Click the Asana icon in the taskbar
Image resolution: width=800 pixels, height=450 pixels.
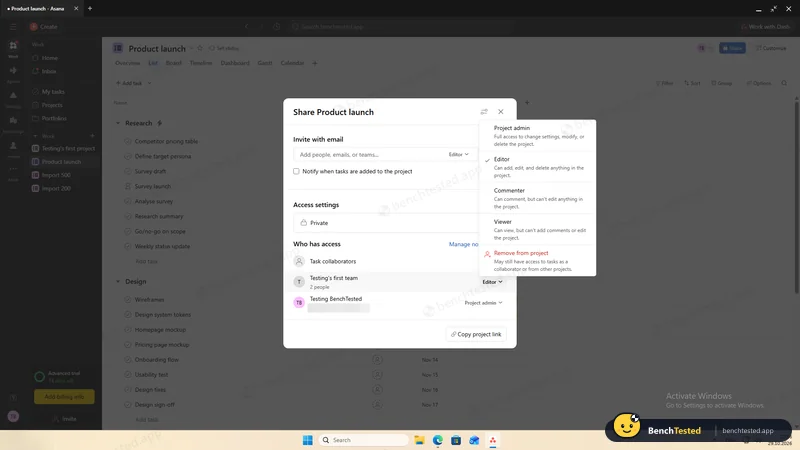pos(493,440)
